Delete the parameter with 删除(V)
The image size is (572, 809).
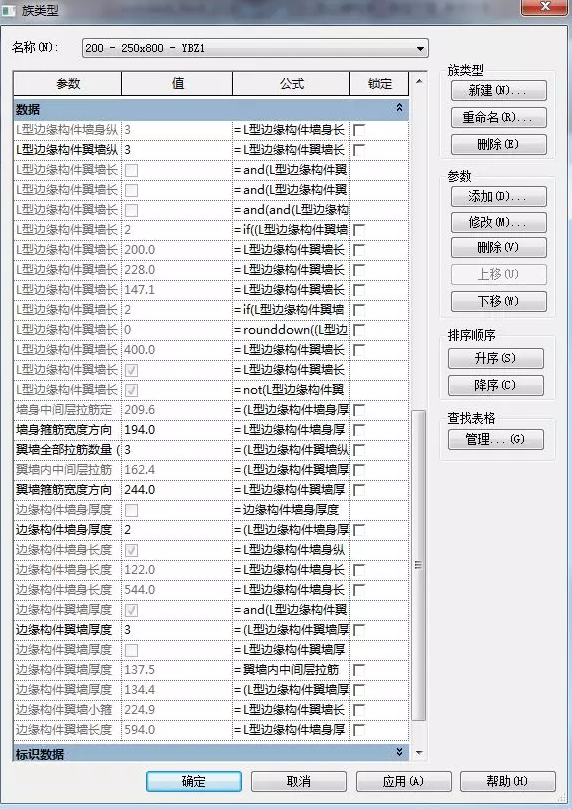pos(498,248)
